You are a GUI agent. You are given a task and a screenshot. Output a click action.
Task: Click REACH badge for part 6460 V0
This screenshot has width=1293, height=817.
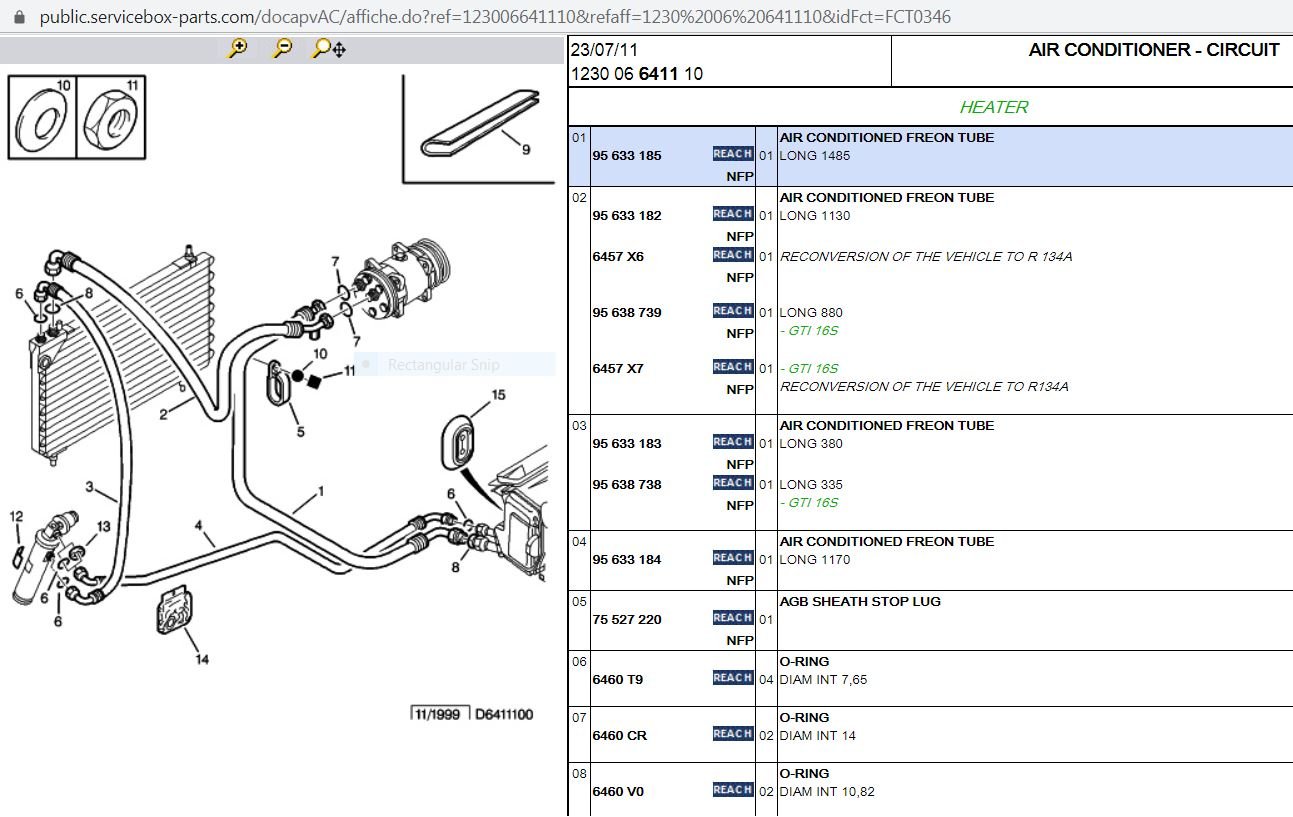[733, 790]
